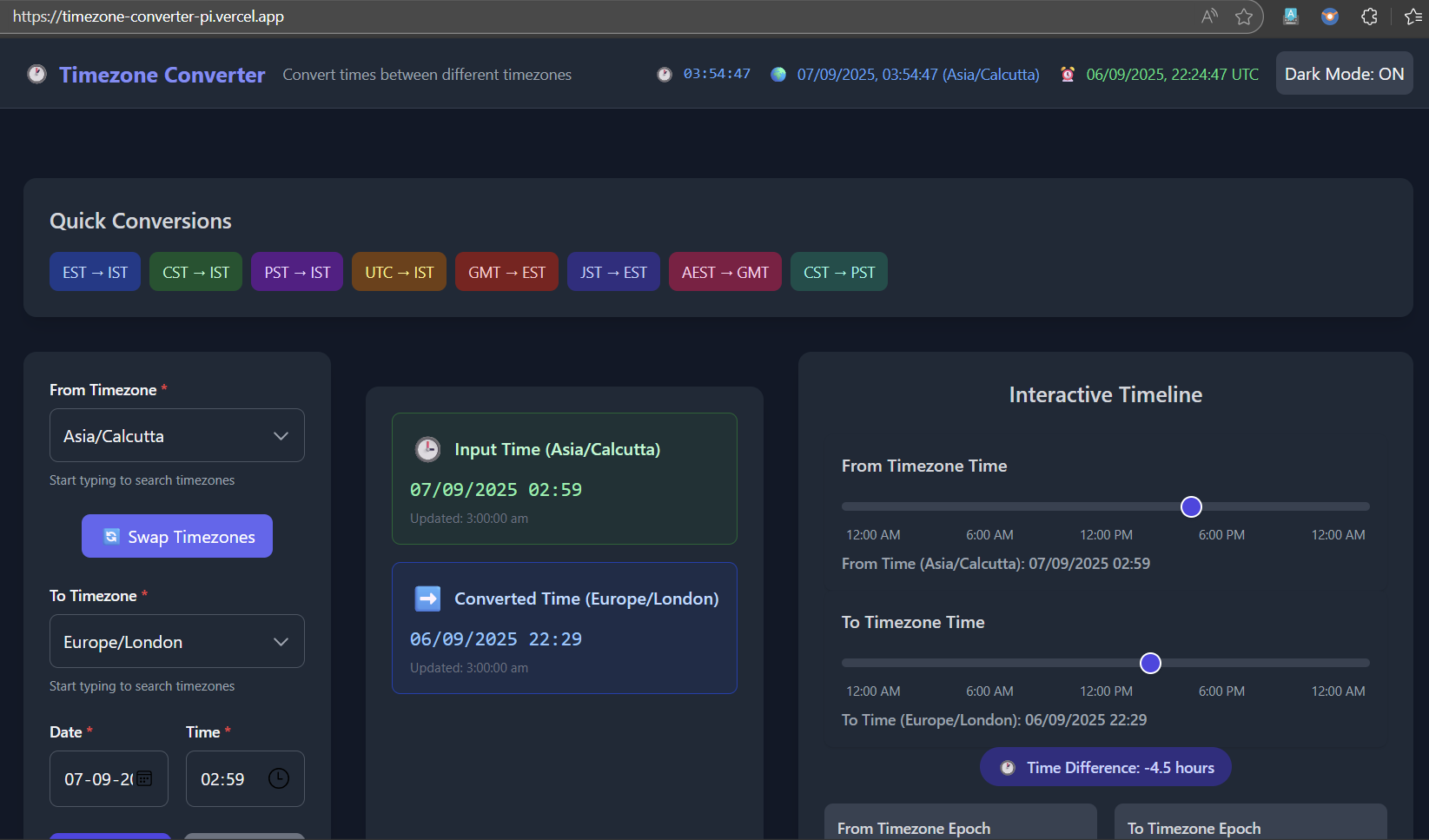This screenshot has height=840, width=1429.
Task: Open the From Timezone dropdown showing Asia/Calcutta
Action: pos(176,435)
